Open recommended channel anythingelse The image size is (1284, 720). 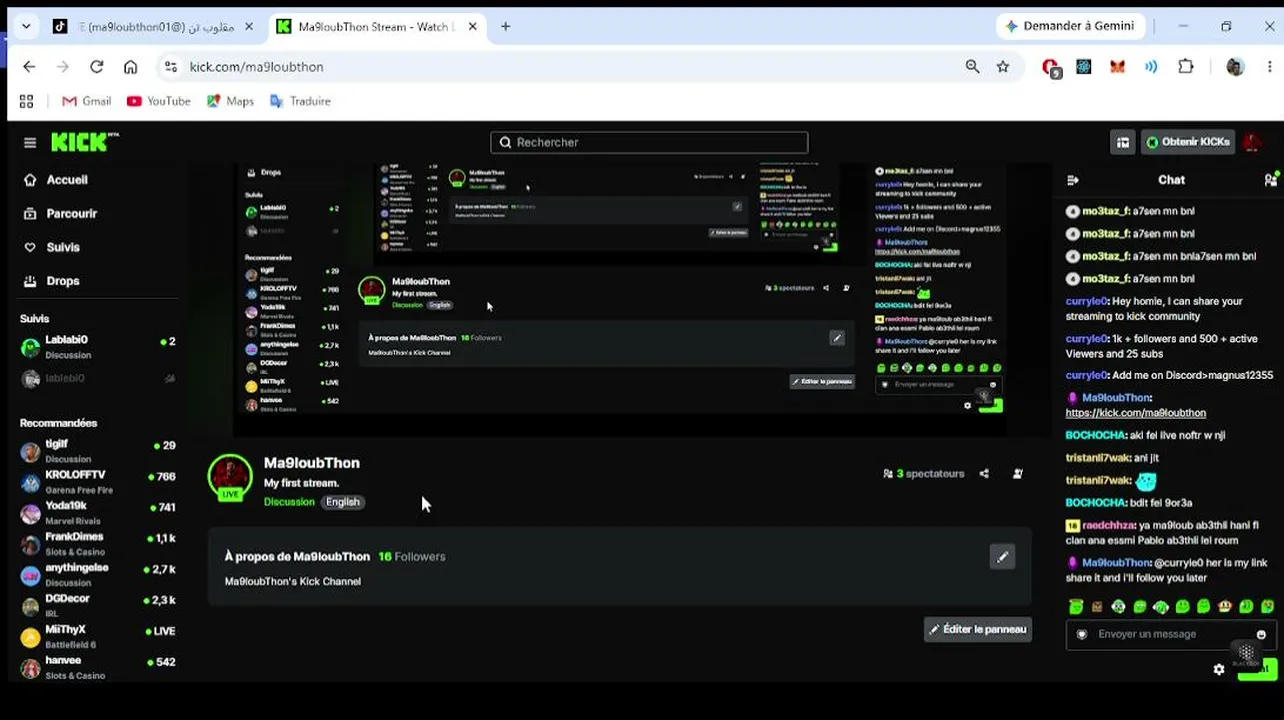98,575
